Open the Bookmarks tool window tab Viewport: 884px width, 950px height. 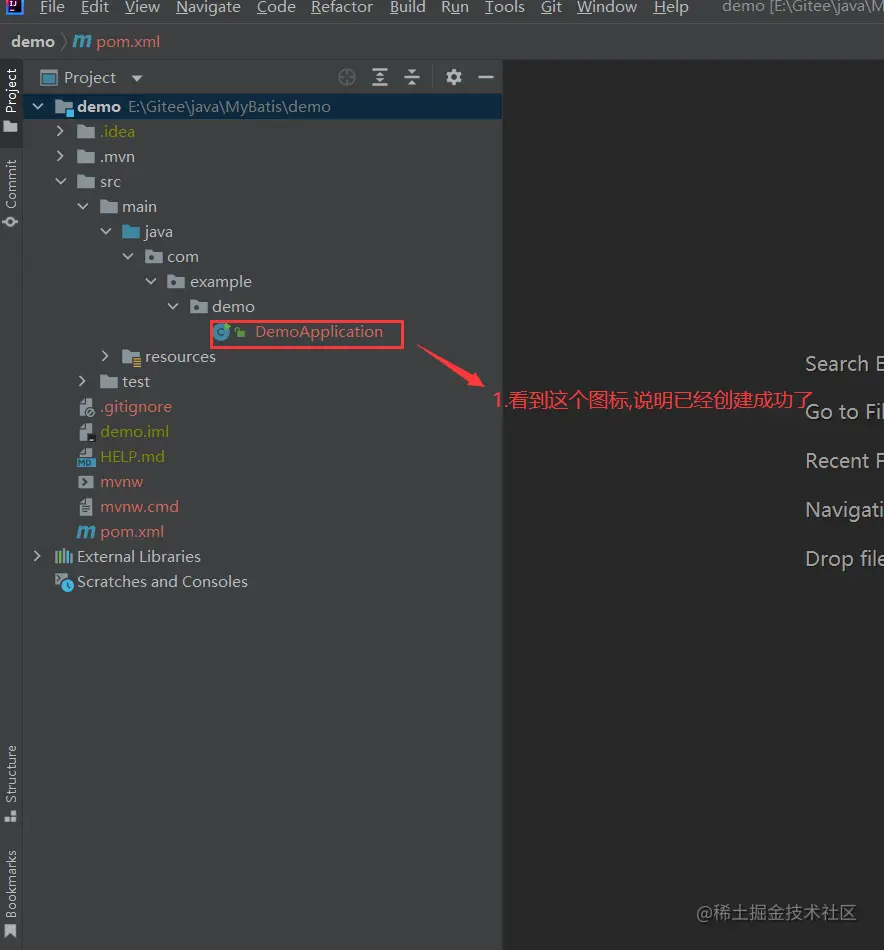[11, 894]
